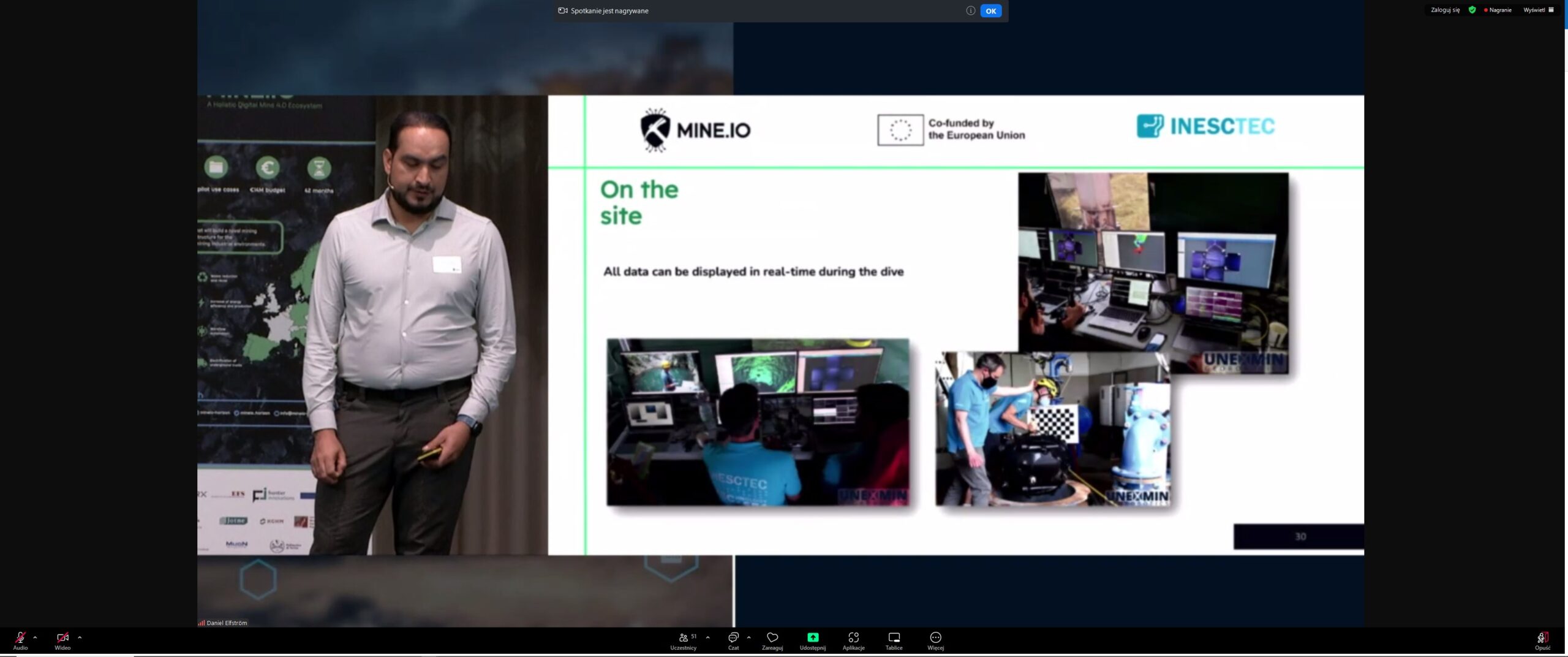Click the red Nagranie recording indicator
The image size is (1568, 657).
1498,10
